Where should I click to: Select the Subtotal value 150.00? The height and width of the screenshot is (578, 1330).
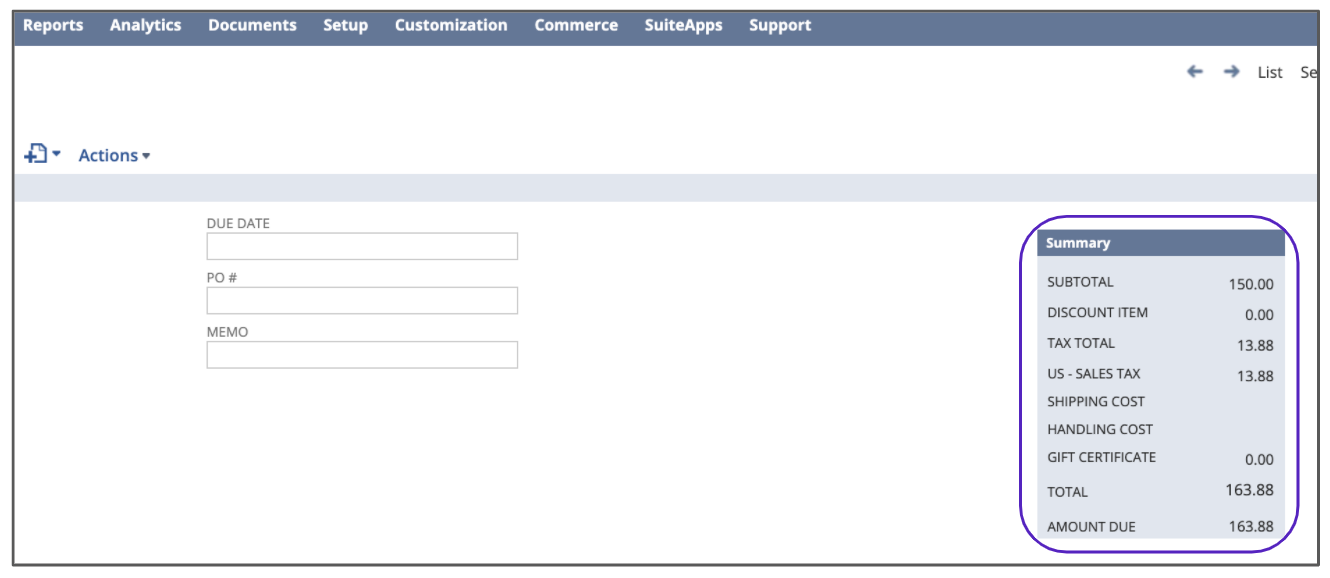click(x=1251, y=284)
